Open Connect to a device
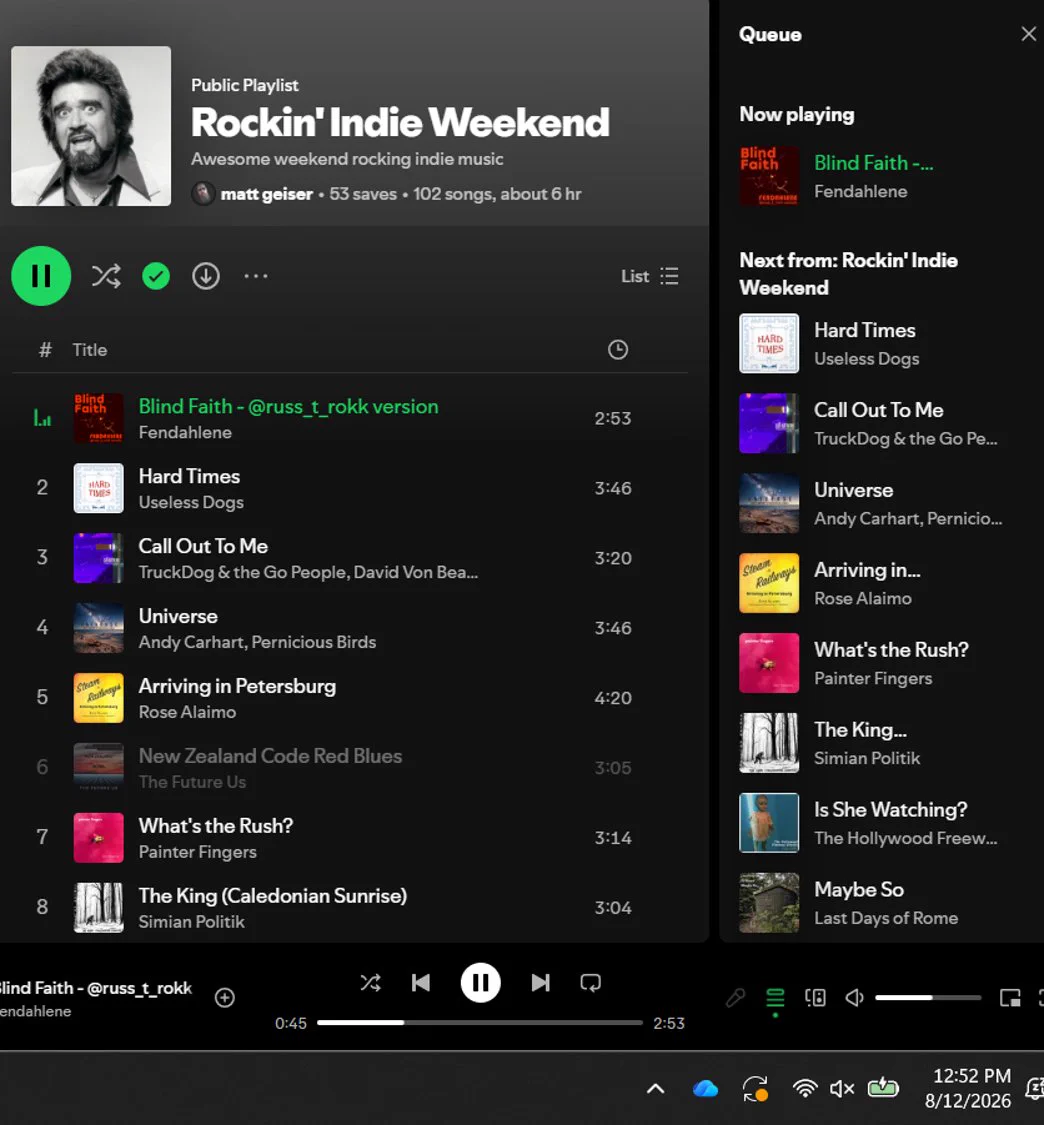 click(815, 997)
